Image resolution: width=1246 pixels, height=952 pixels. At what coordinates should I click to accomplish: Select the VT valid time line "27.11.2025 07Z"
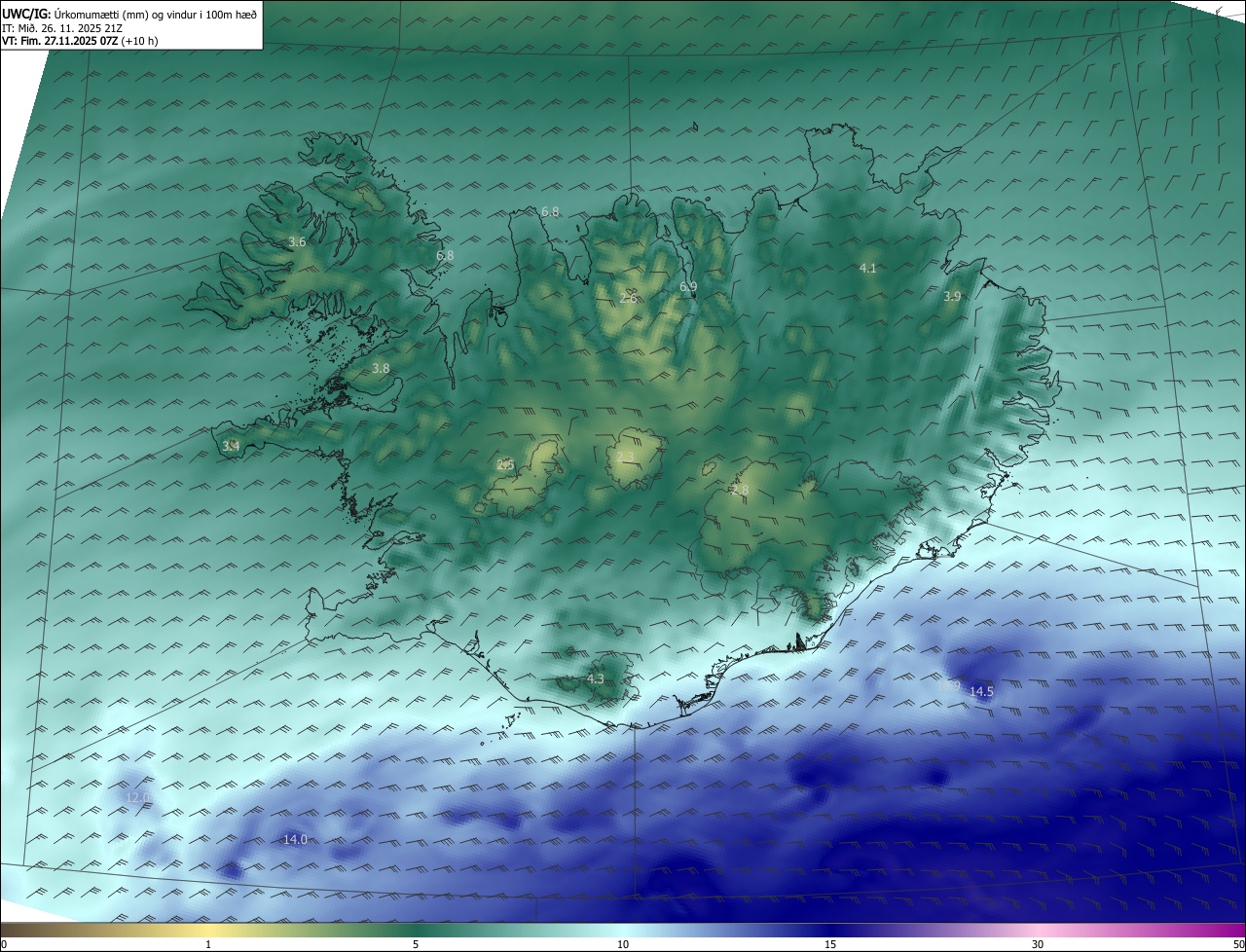click(x=80, y=41)
